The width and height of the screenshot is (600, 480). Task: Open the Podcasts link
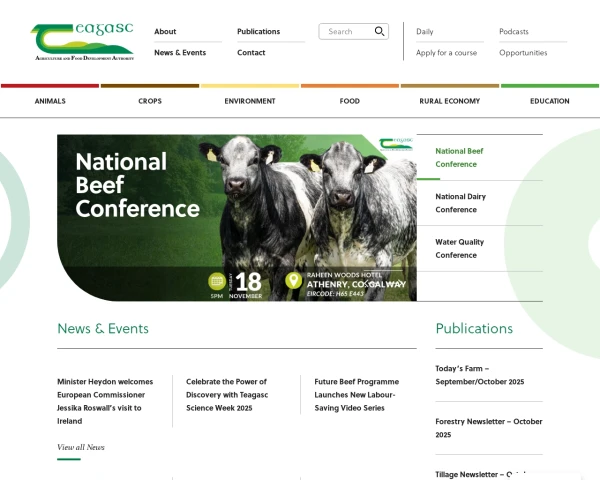point(514,31)
